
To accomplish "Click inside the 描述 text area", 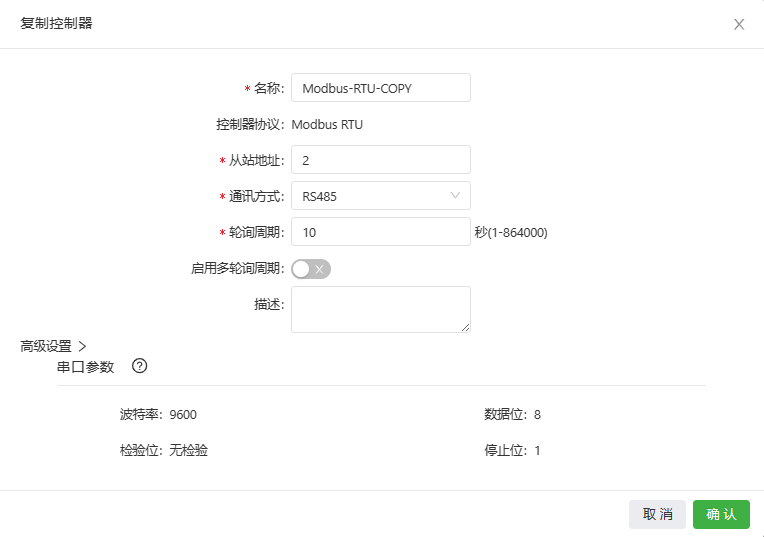I will 380,309.
